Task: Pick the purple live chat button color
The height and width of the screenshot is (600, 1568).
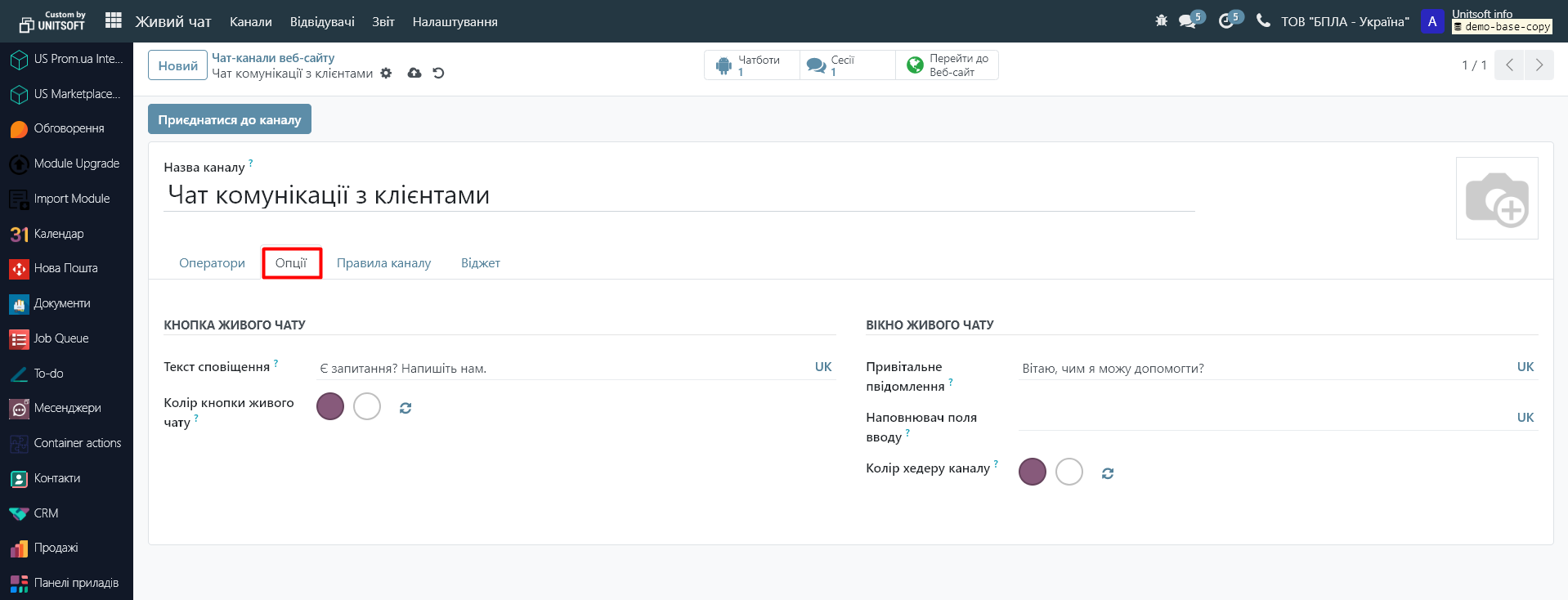Action: (330, 406)
